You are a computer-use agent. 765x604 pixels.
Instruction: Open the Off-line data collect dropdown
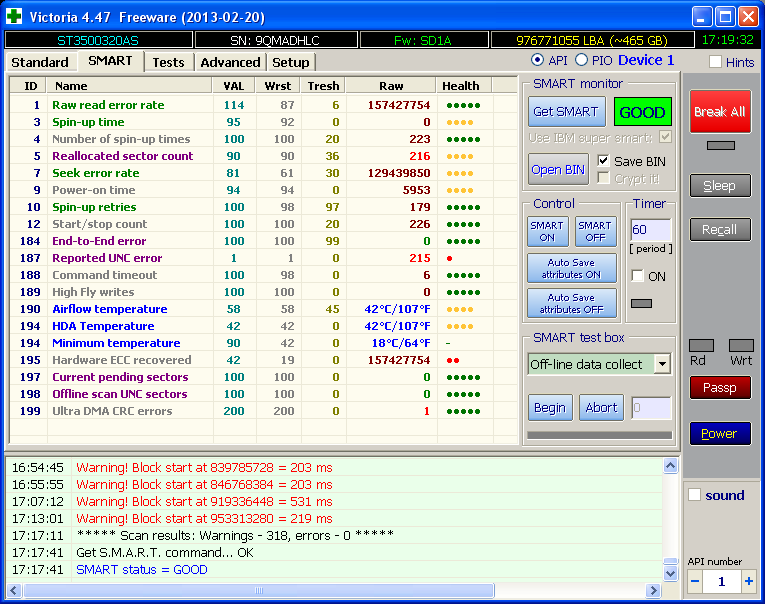(661, 364)
